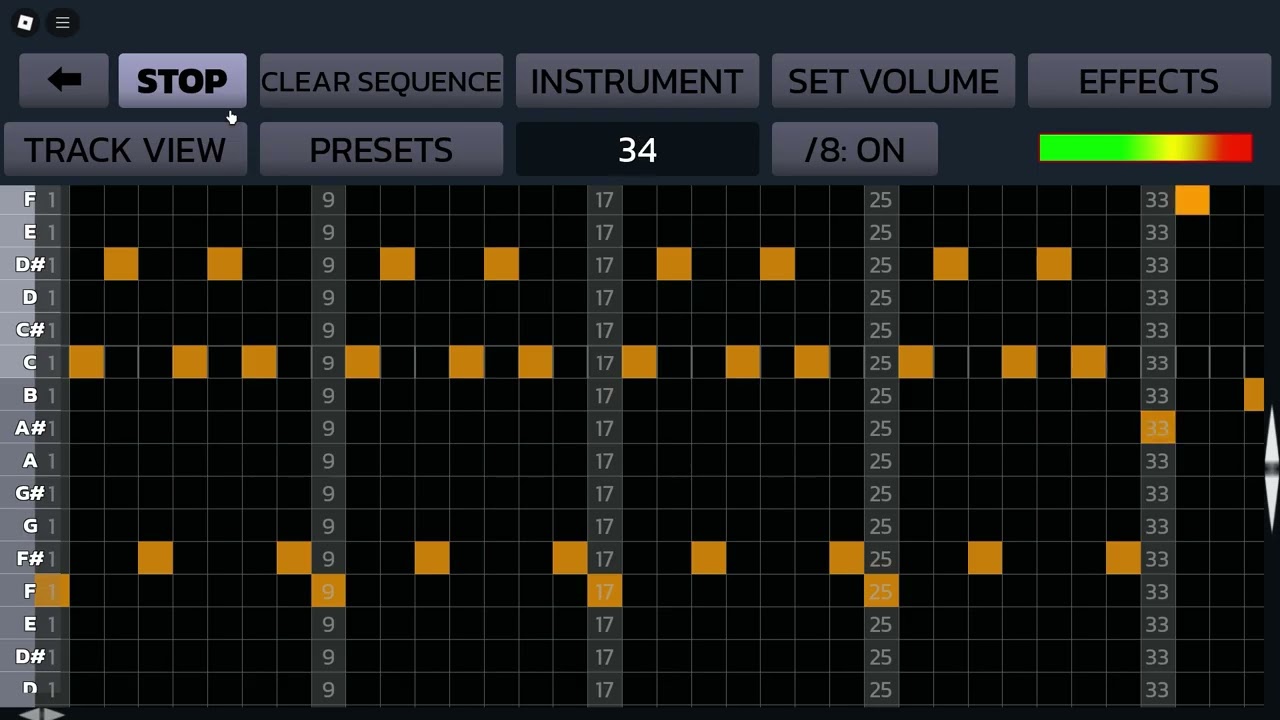Viewport: 1280px width, 720px height.
Task: Click CLEAR SEQUENCE
Action: click(x=381, y=80)
